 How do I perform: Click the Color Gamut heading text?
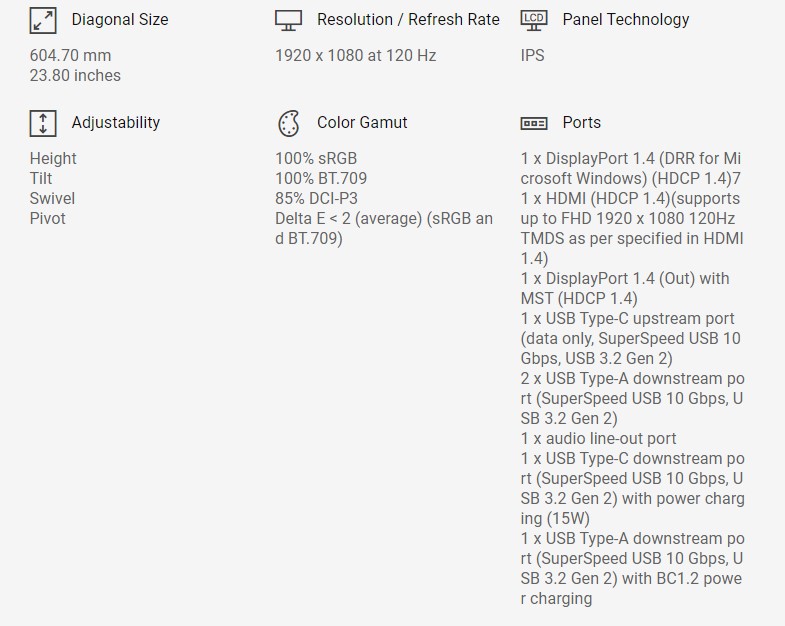[362, 123]
